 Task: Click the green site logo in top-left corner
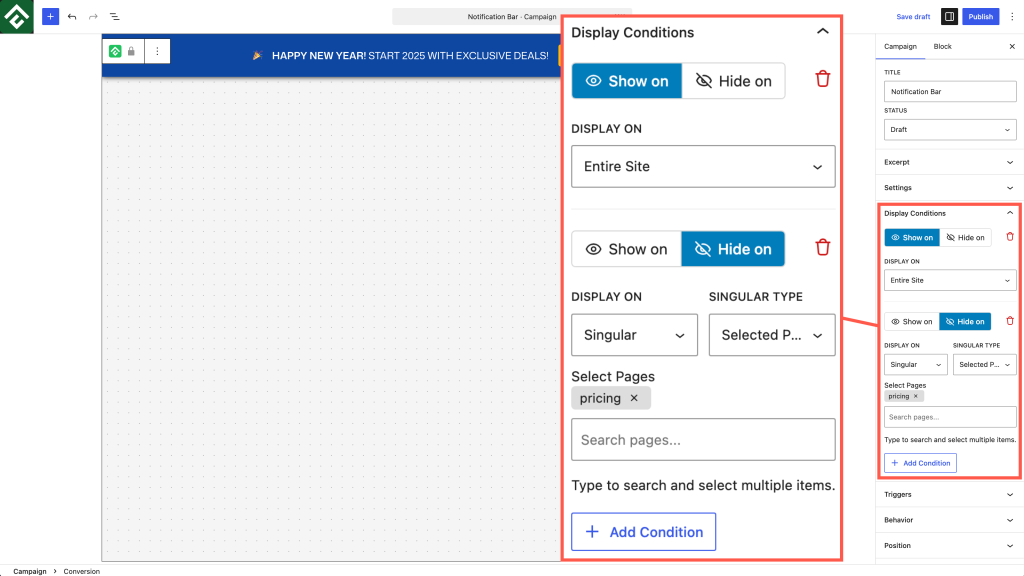16,16
